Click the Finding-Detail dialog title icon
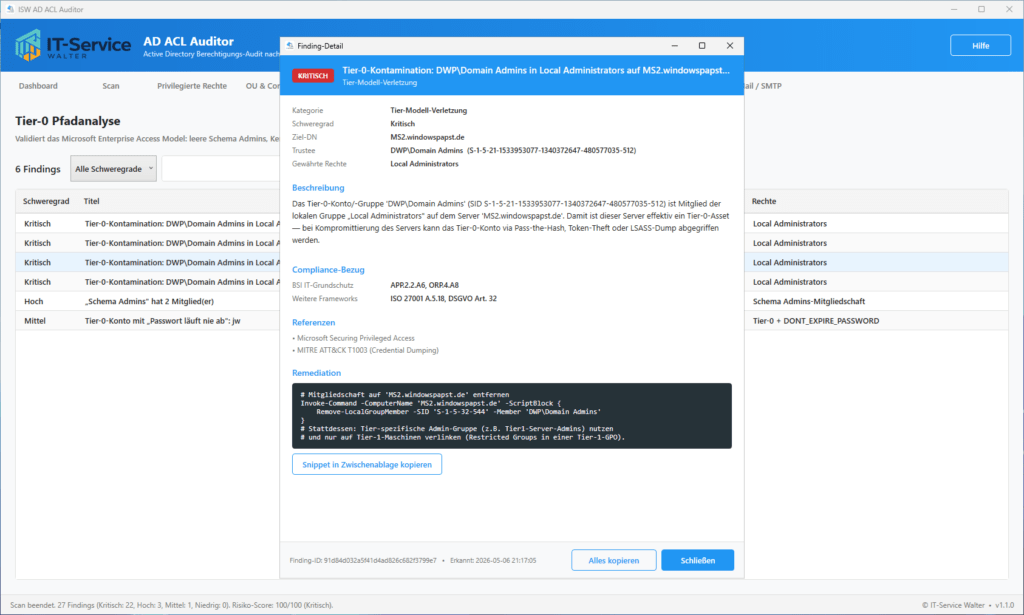The image size is (1024, 615). [x=289, y=46]
